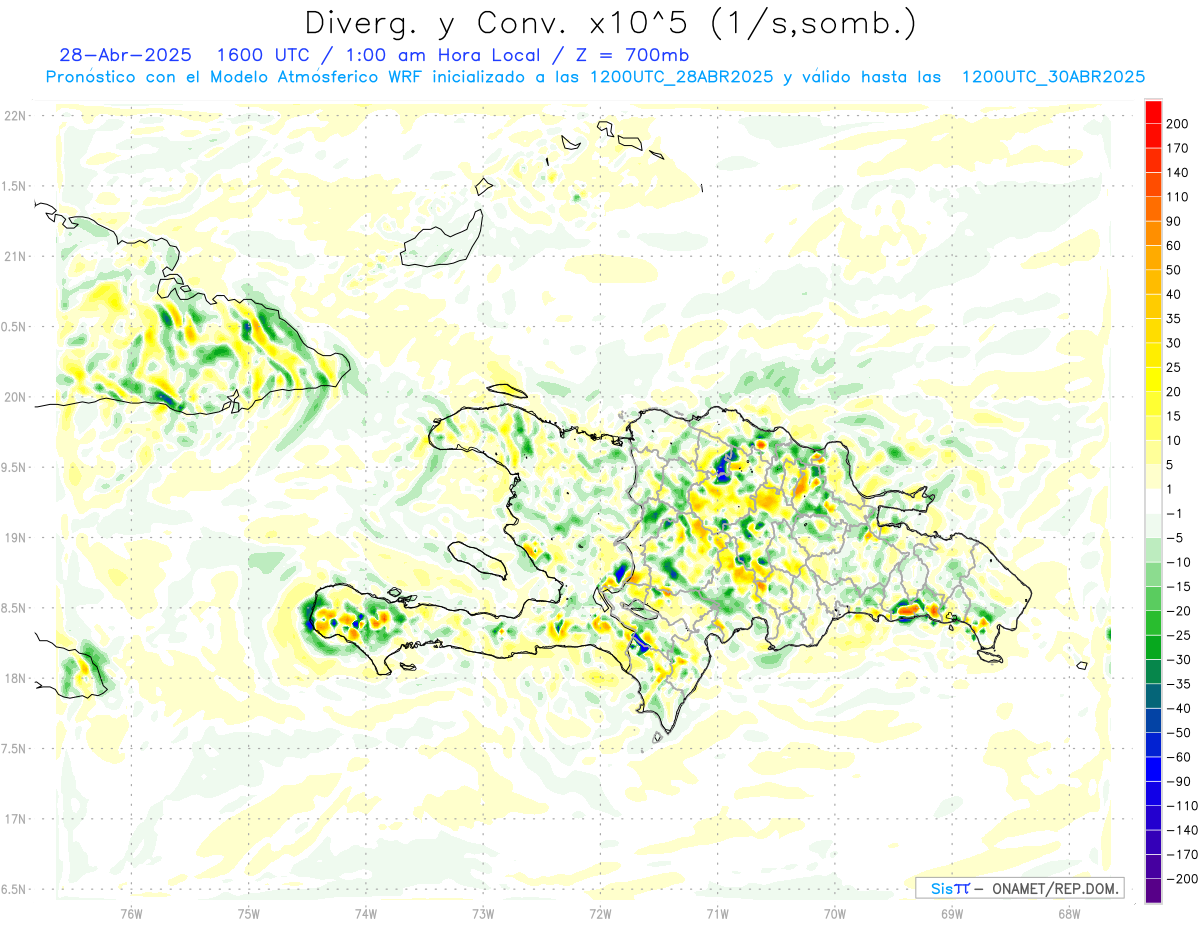Click the '69W' longitude label
Image resolution: width=1200 pixels, height=927 pixels.
[x=952, y=912]
